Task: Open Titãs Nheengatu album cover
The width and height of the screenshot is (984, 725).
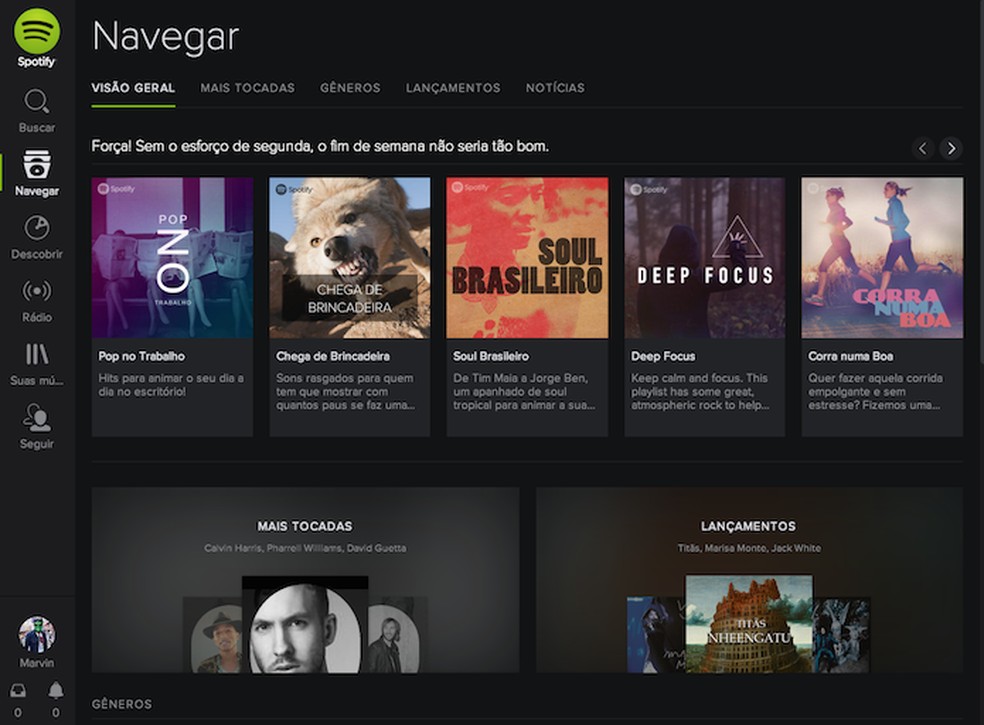Action: (x=749, y=624)
